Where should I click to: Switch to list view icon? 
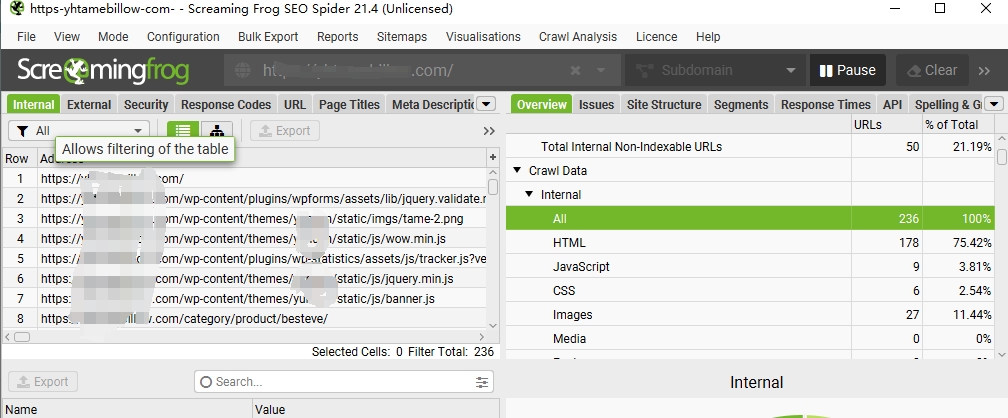tap(183, 131)
